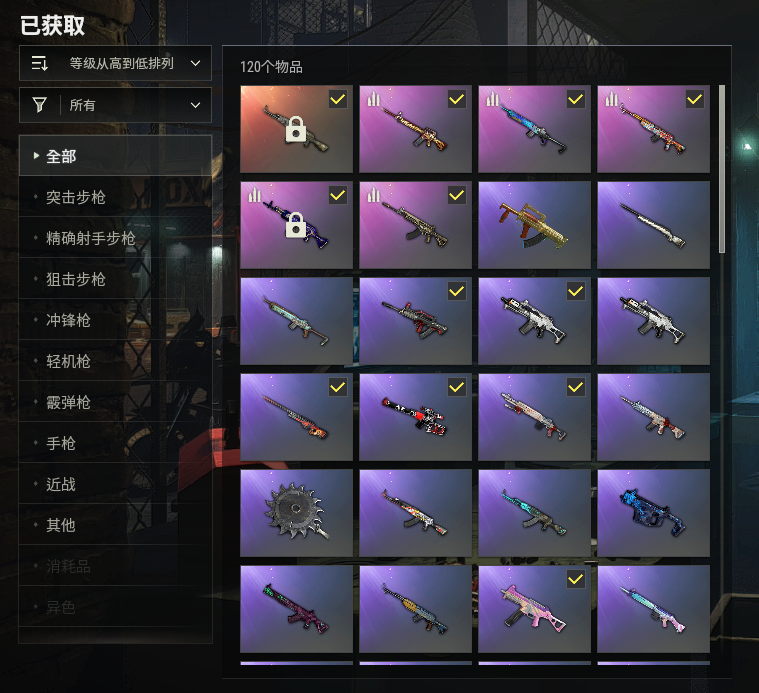Click the sort order icon

(39, 63)
